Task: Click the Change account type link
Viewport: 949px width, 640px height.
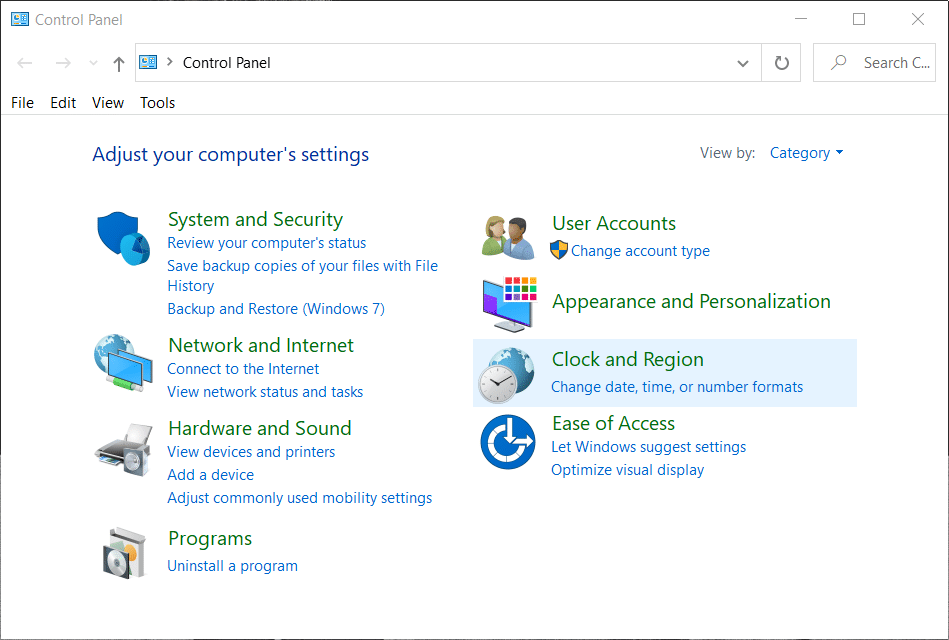Action: pyautogui.click(x=640, y=251)
